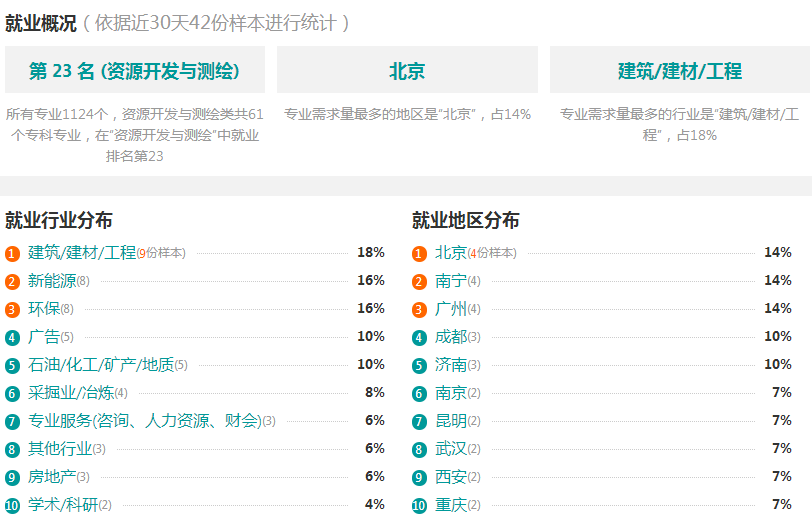
Task: Click the 就业行业分布 heading
Action: 59,220
